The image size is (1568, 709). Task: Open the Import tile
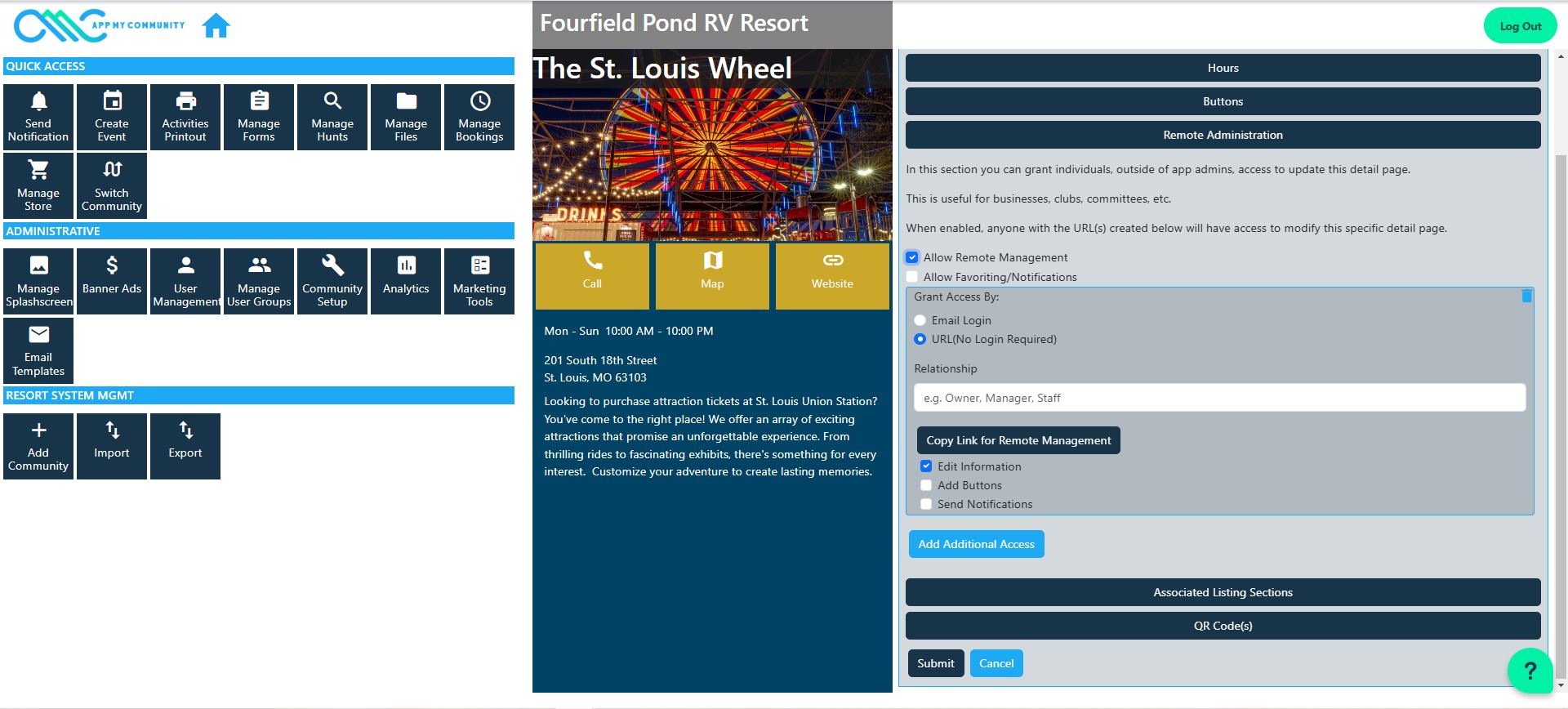(x=112, y=446)
